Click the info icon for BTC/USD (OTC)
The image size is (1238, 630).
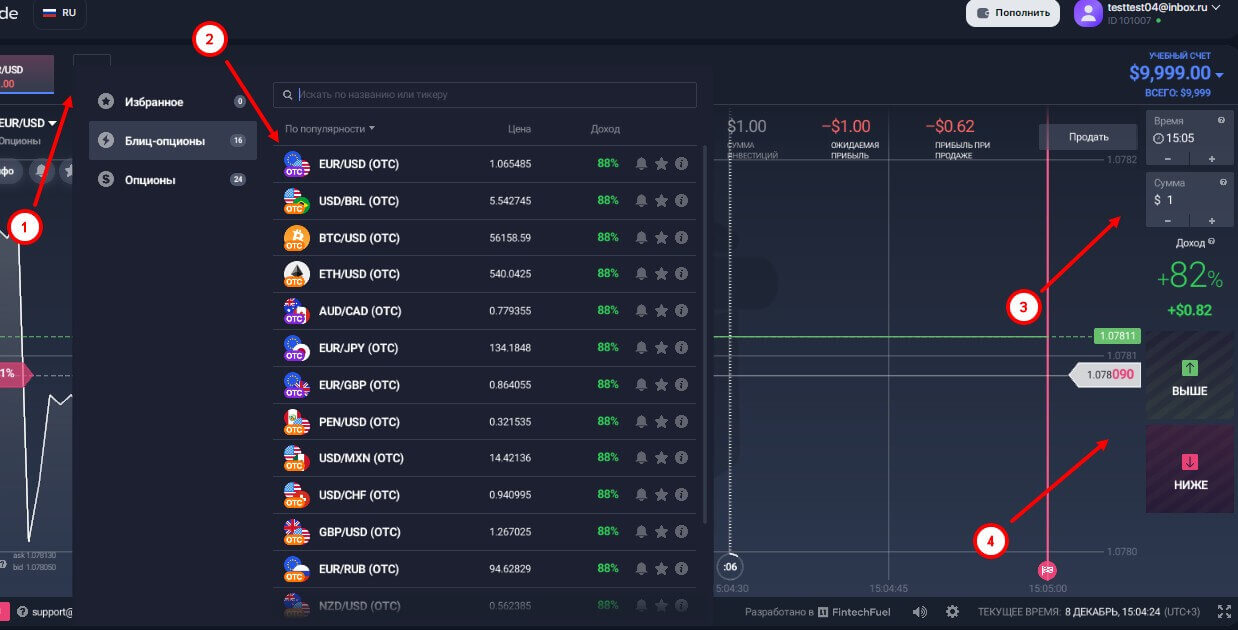(x=681, y=237)
